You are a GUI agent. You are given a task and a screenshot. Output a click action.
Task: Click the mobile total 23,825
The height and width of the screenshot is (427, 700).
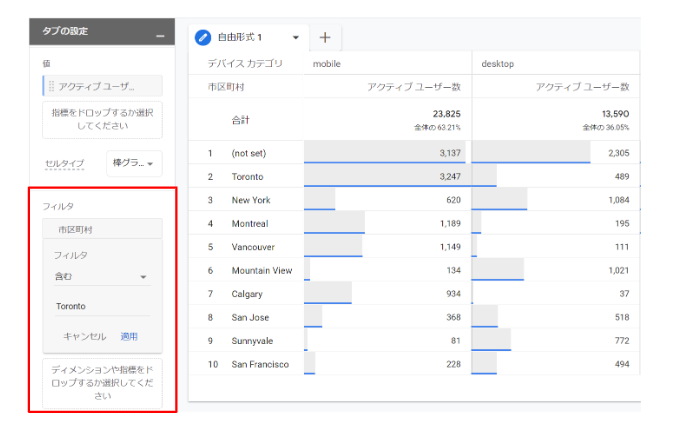pos(446,114)
